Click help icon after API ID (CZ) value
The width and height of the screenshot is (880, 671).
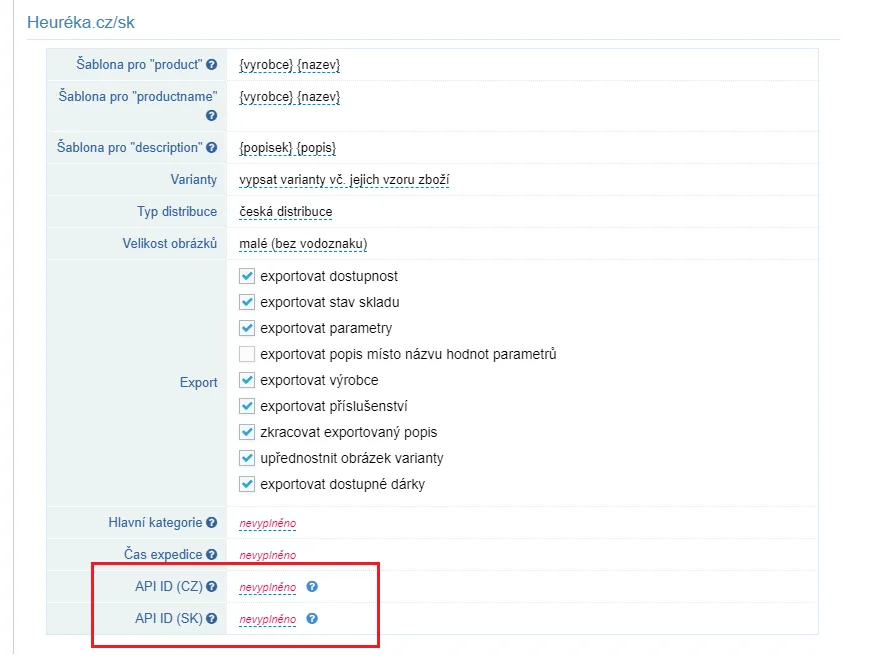pyautogui.click(x=312, y=586)
